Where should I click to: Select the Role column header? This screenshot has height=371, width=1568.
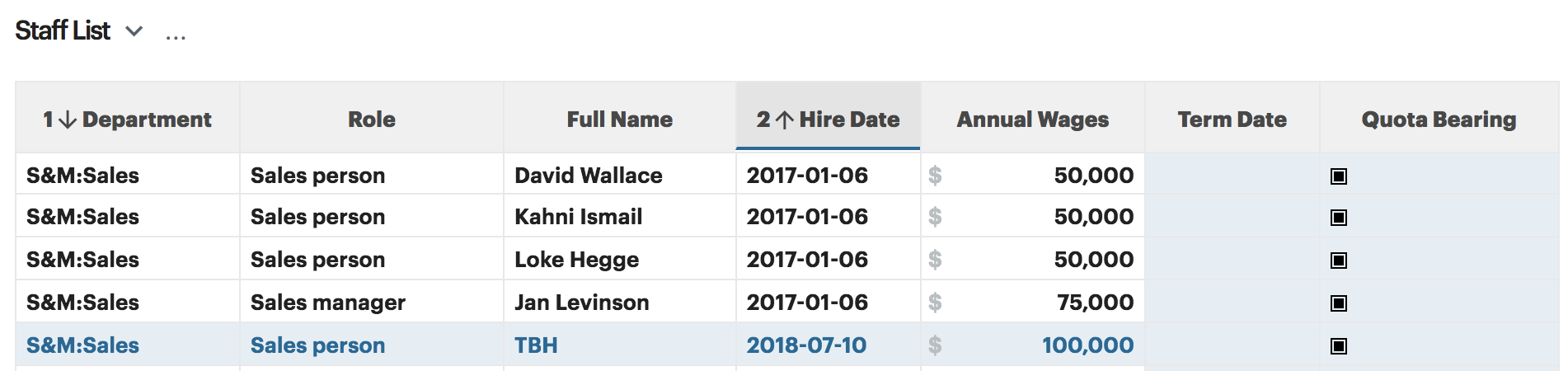[x=372, y=120]
